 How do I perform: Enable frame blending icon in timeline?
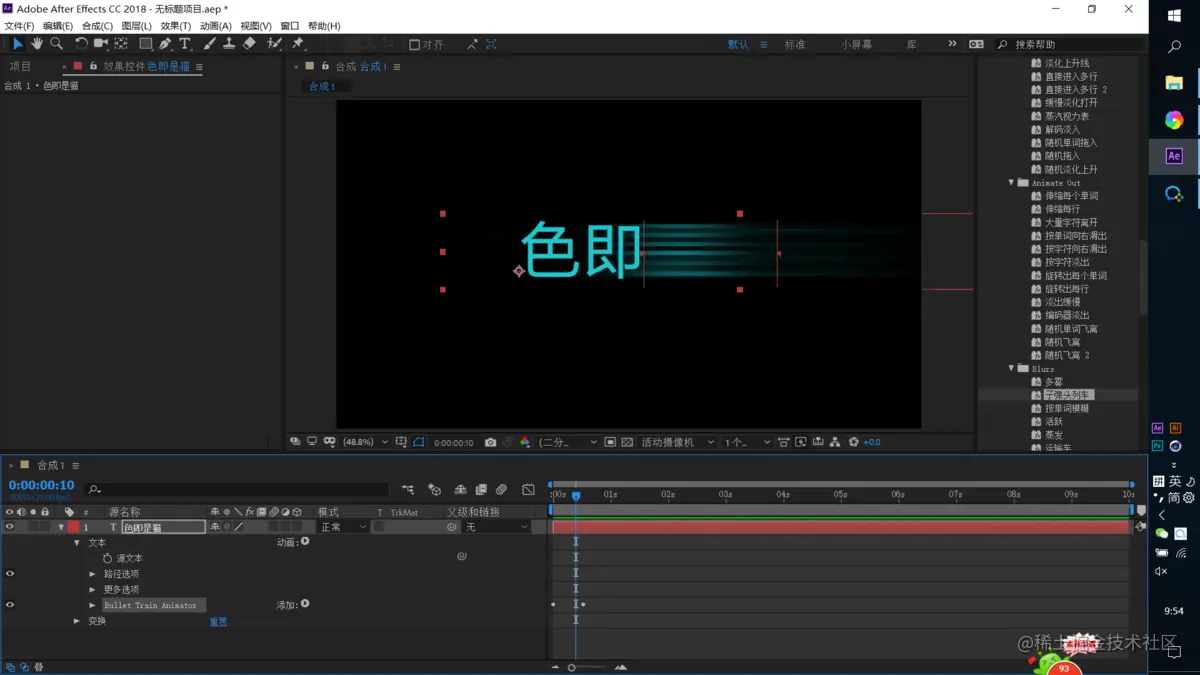(481, 490)
